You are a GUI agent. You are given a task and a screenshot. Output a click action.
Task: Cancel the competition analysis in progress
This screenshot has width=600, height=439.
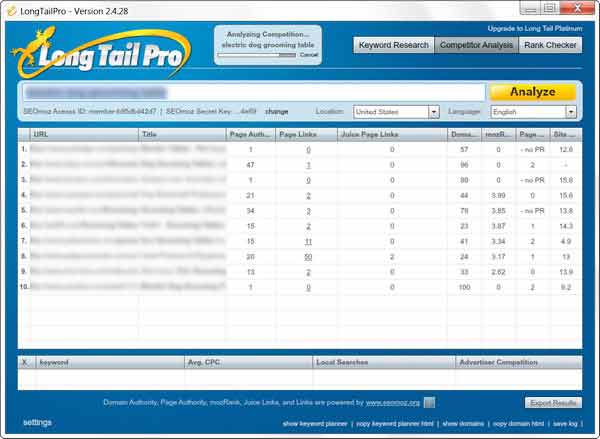pyautogui.click(x=308, y=55)
